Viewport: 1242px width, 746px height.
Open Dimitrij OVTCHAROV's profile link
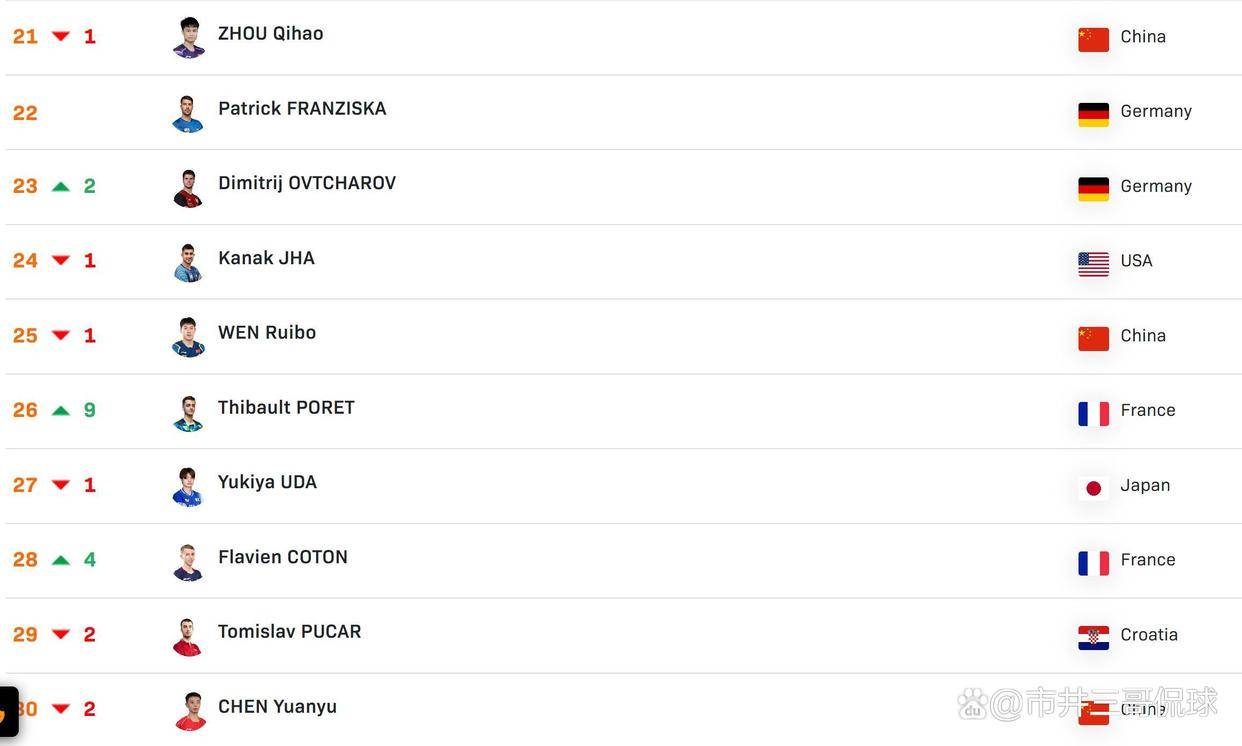(306, 183)
